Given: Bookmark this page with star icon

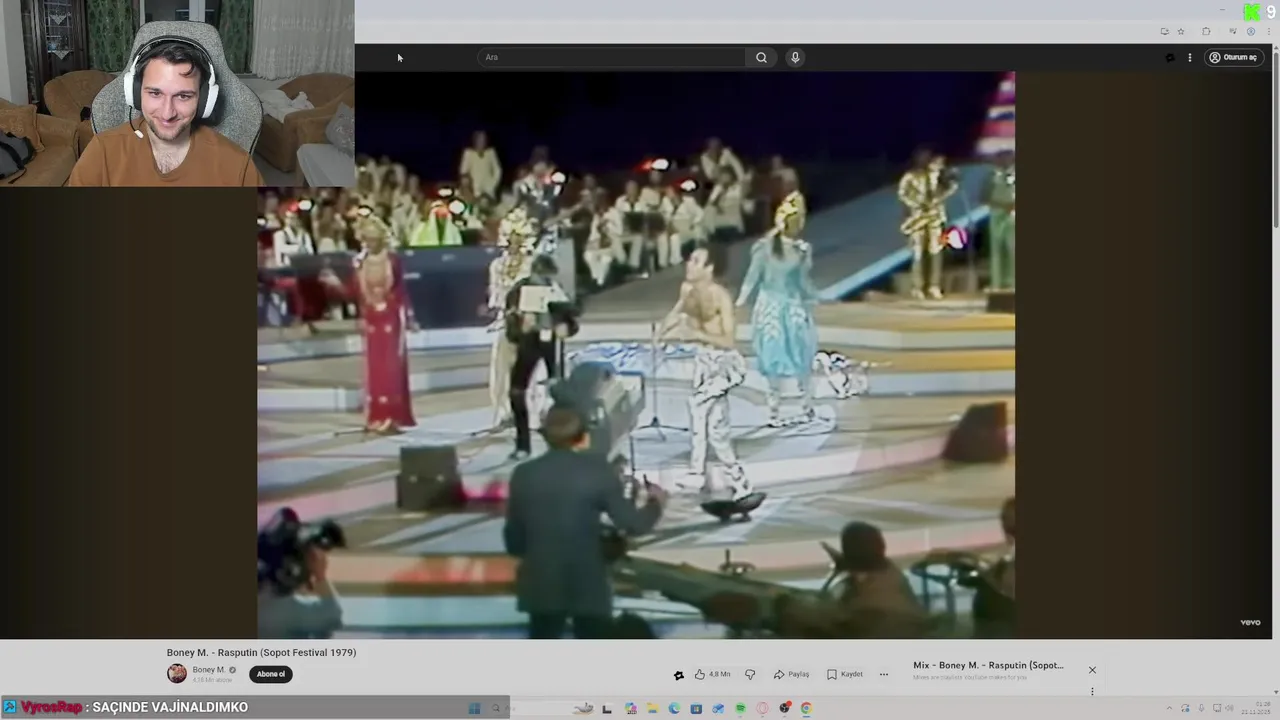Looking at the screenshot, I should pyautogui.click(x=1181, y=31).
